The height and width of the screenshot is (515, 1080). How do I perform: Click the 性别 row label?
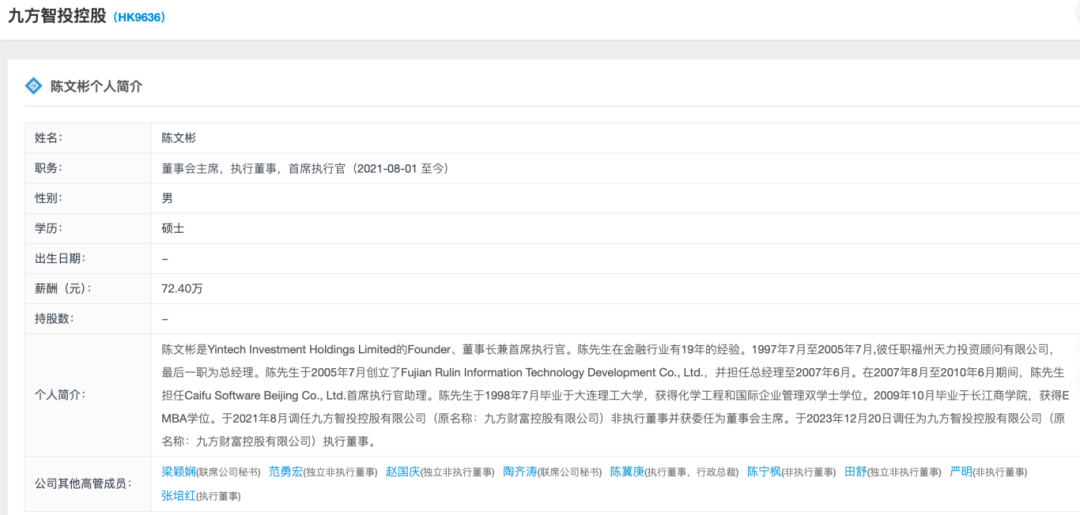point(49,198)
